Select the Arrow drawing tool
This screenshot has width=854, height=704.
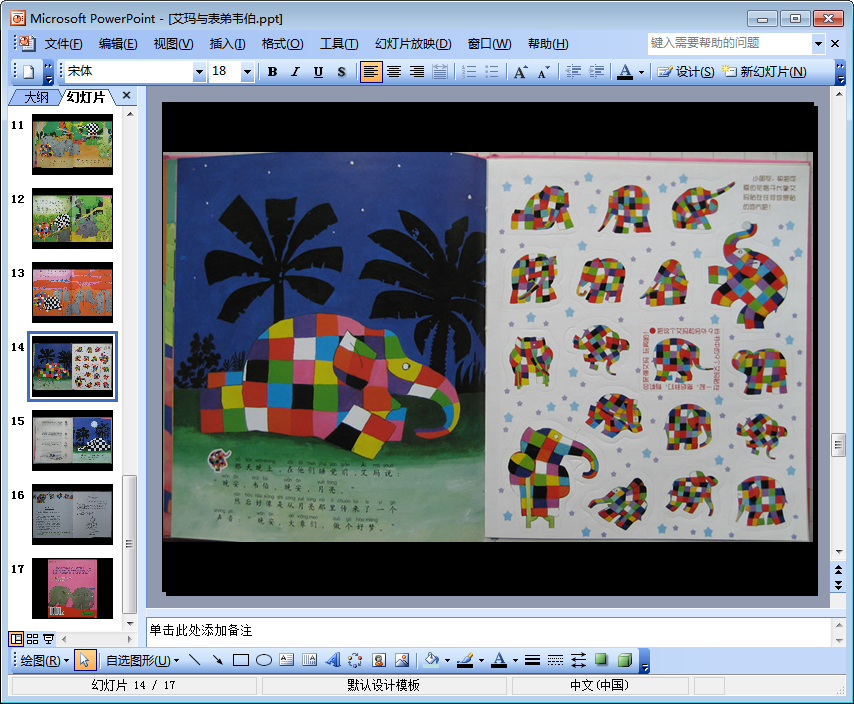(217, 660)
